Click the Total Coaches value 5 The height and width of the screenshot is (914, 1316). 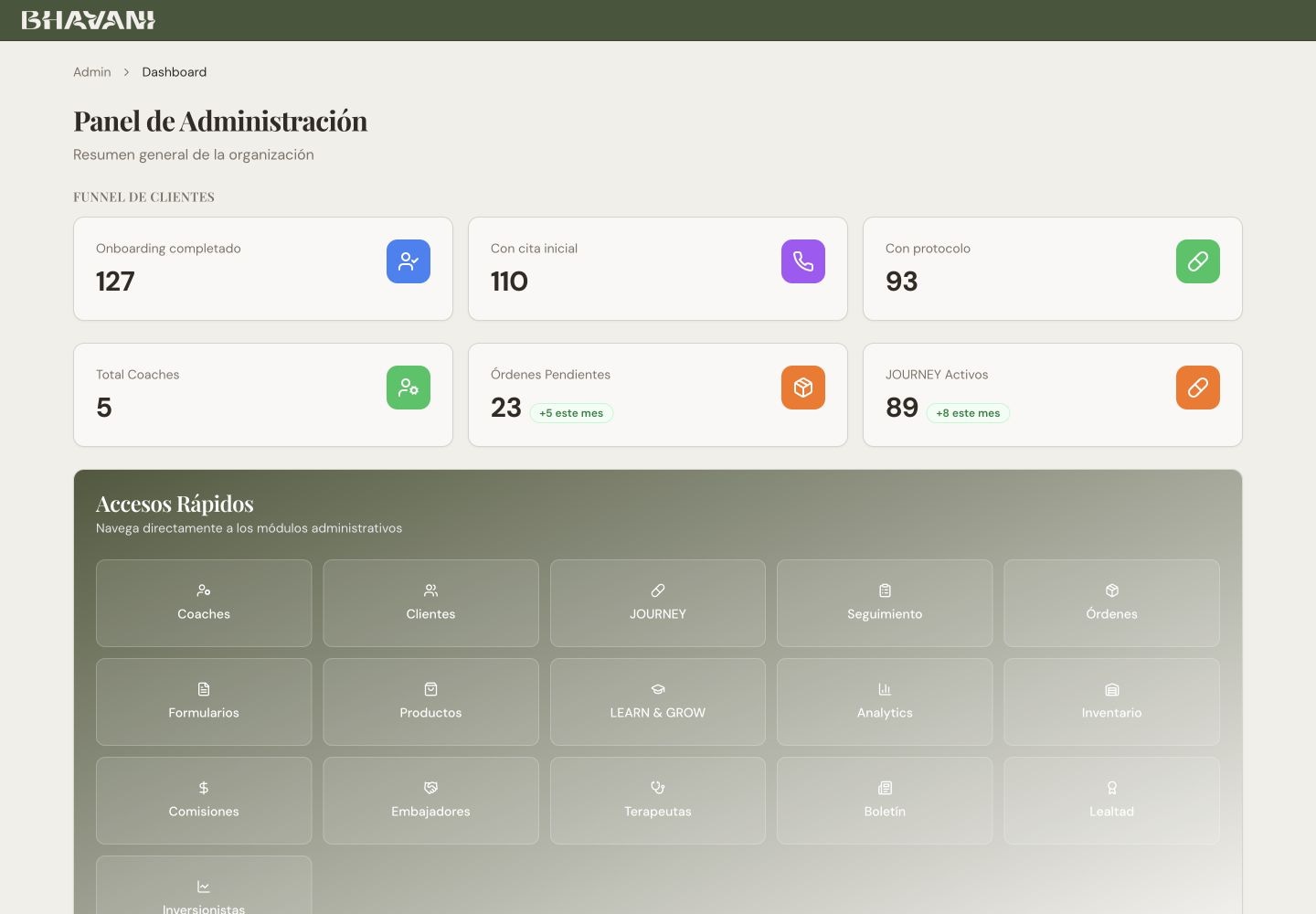pos(104,408)
